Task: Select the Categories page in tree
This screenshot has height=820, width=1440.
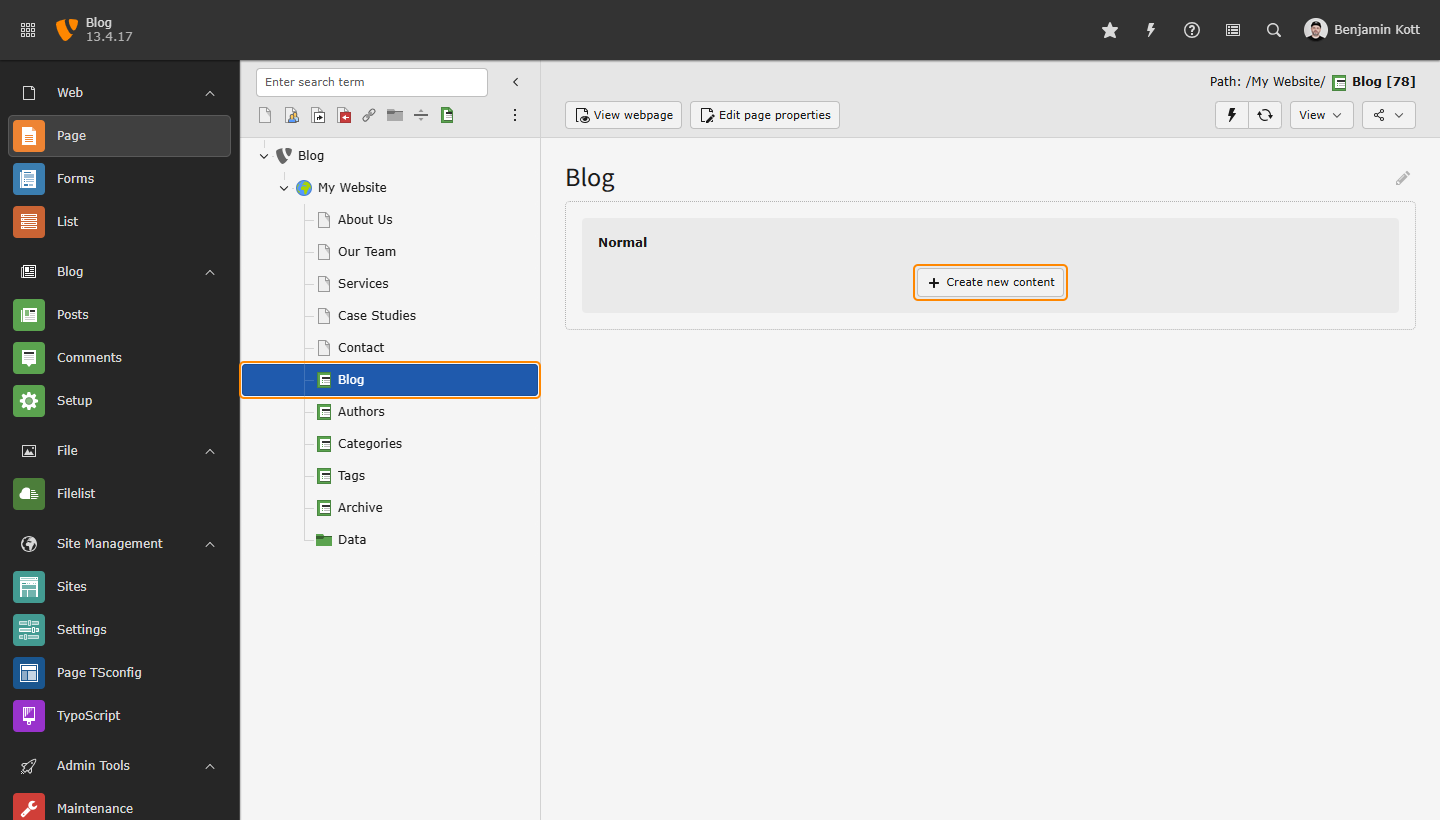Action: pos(369,443)
